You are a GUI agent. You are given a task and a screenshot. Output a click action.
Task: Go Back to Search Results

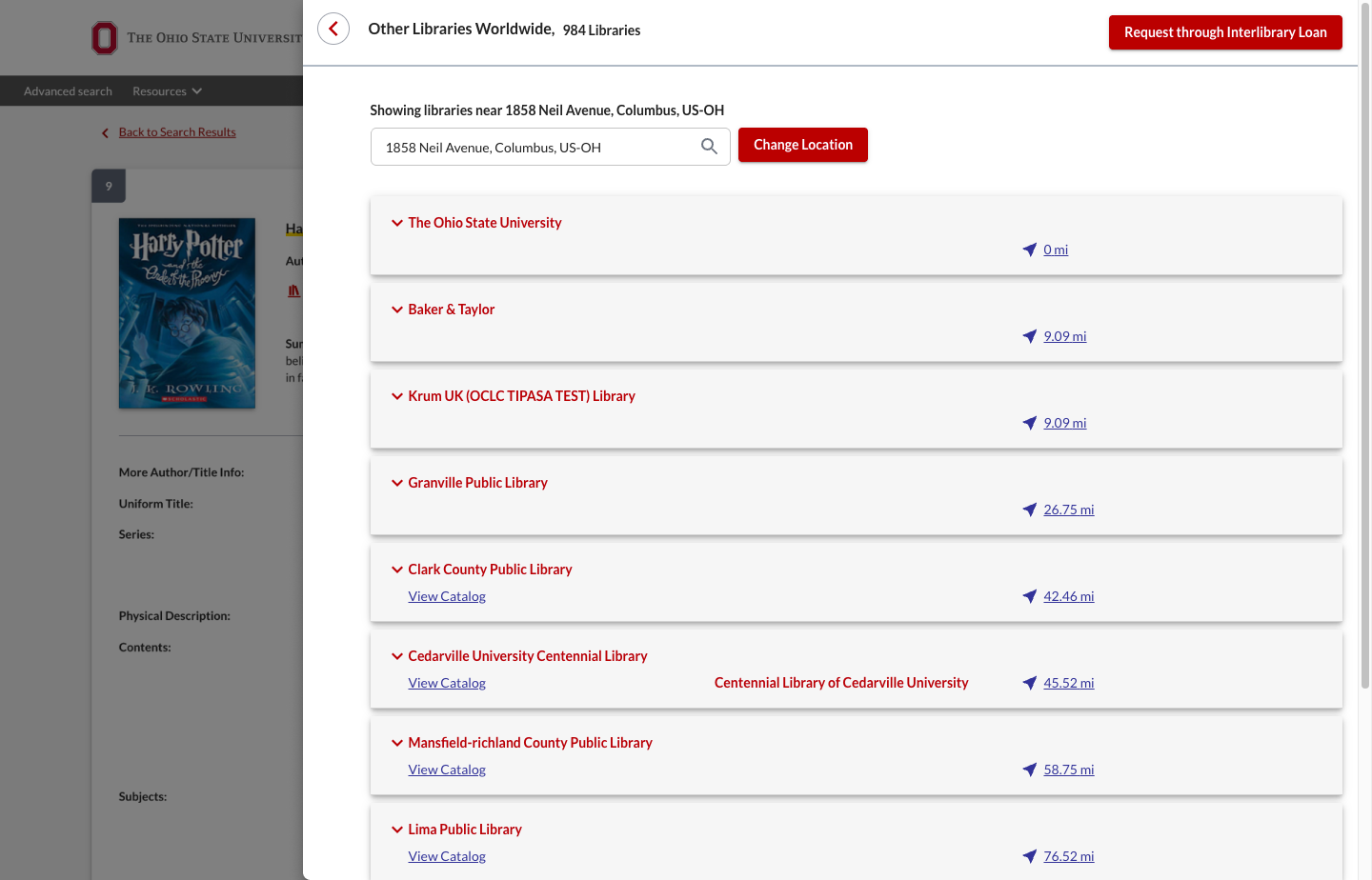(177, 132)
